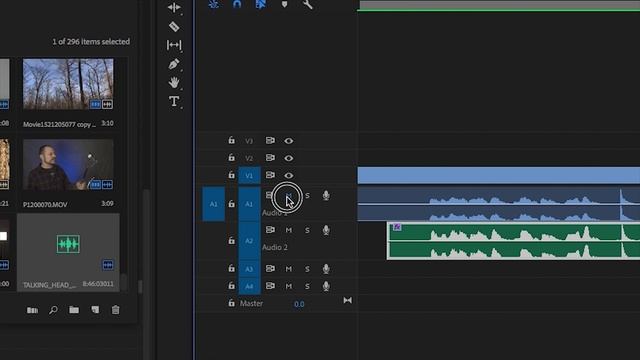The height and width of the screenshot is (360, 640).
Task: Select the Rolling Edit tool
Action: 174,7
